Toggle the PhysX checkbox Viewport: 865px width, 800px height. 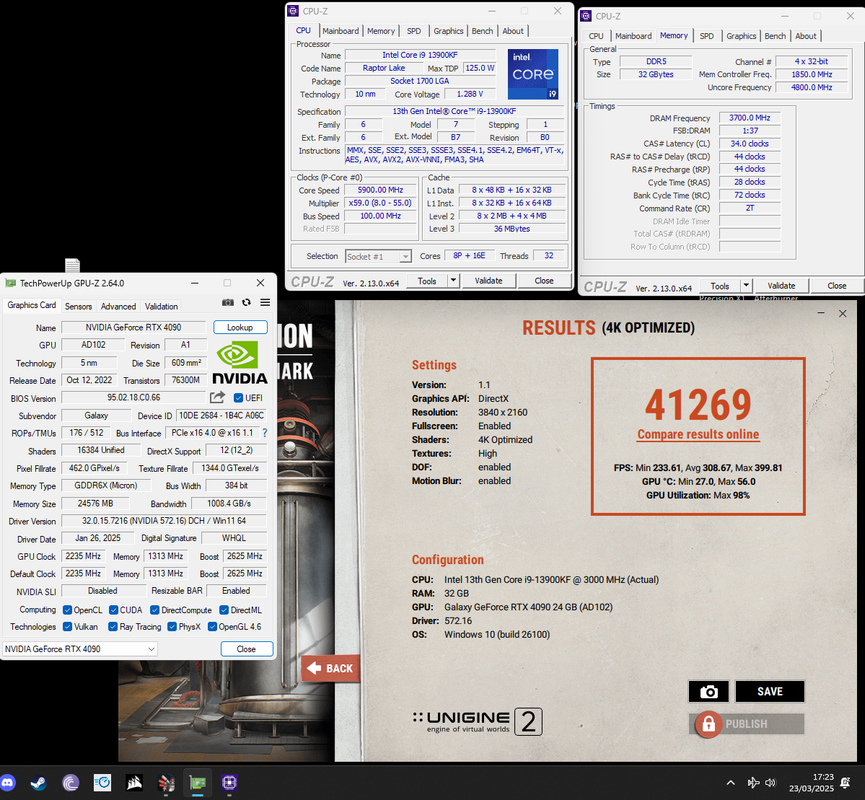pyautogui.click(x=172, y=626)
